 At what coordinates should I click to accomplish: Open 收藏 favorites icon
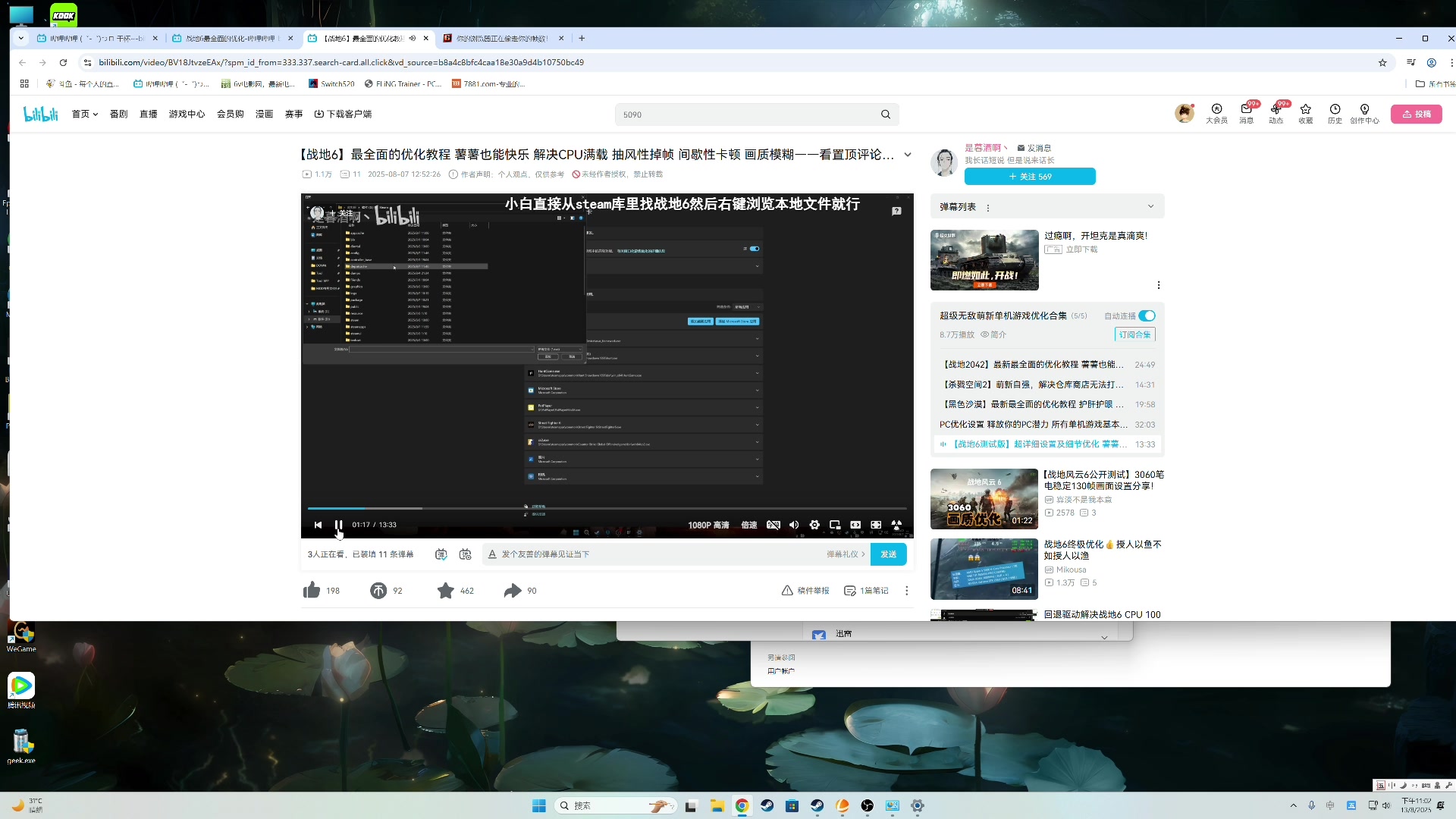point(1305,114)
